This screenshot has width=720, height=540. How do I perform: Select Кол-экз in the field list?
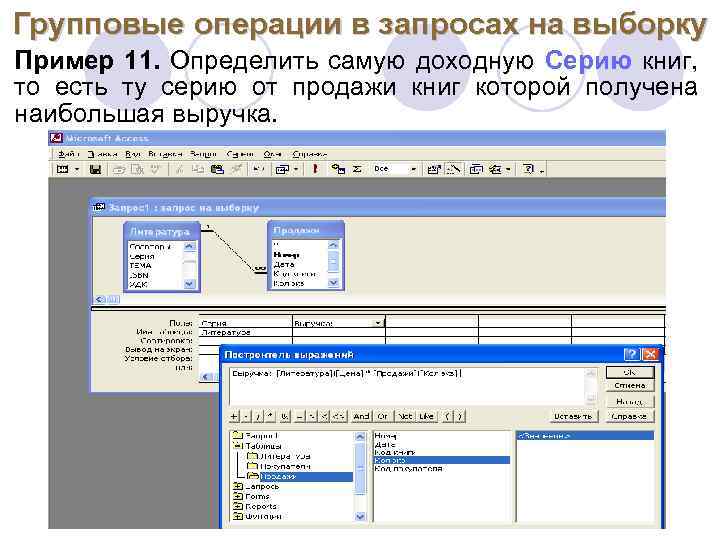[442, 460]
